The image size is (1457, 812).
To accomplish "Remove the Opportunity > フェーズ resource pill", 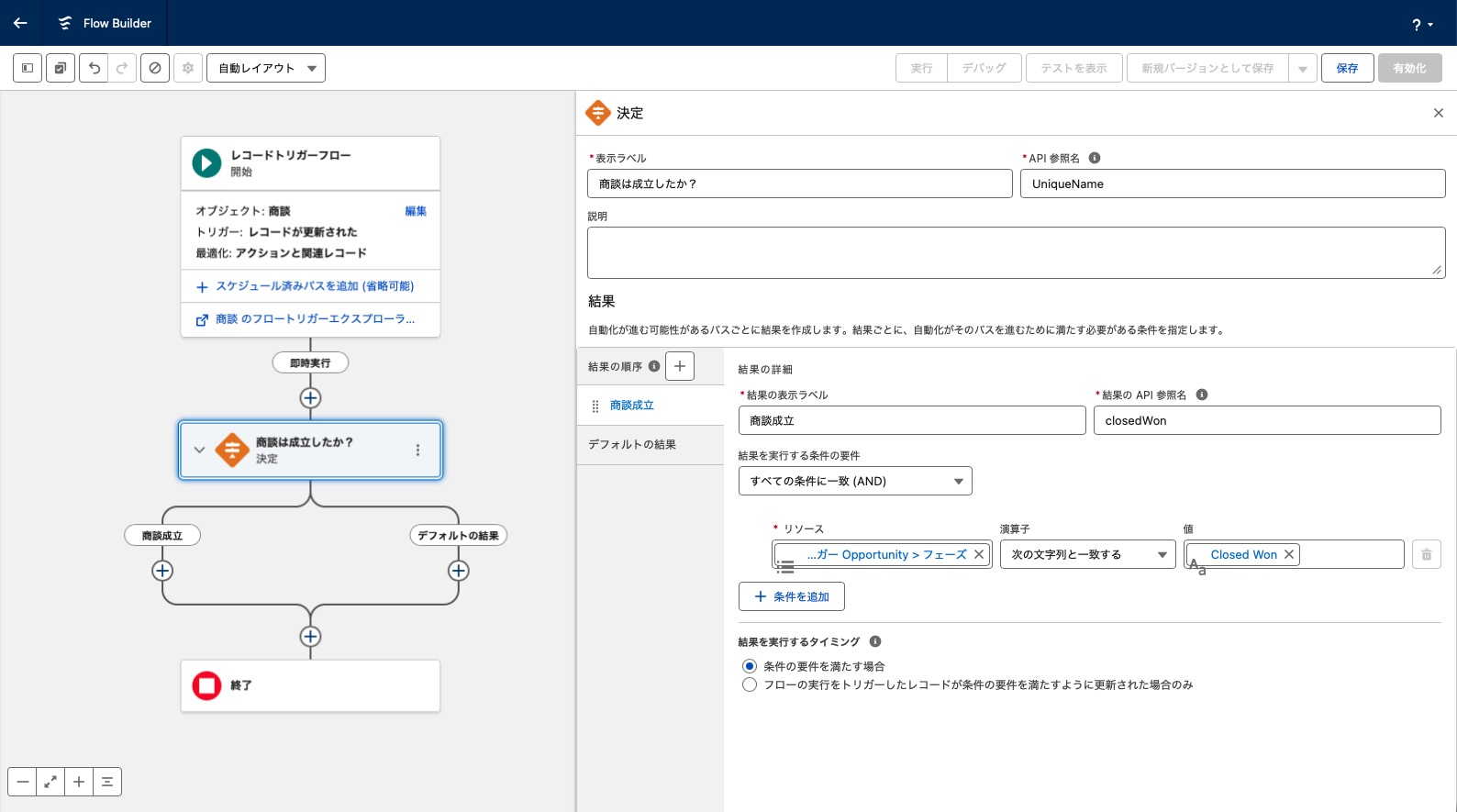I will pyautogui.click(x=979, y=554).
